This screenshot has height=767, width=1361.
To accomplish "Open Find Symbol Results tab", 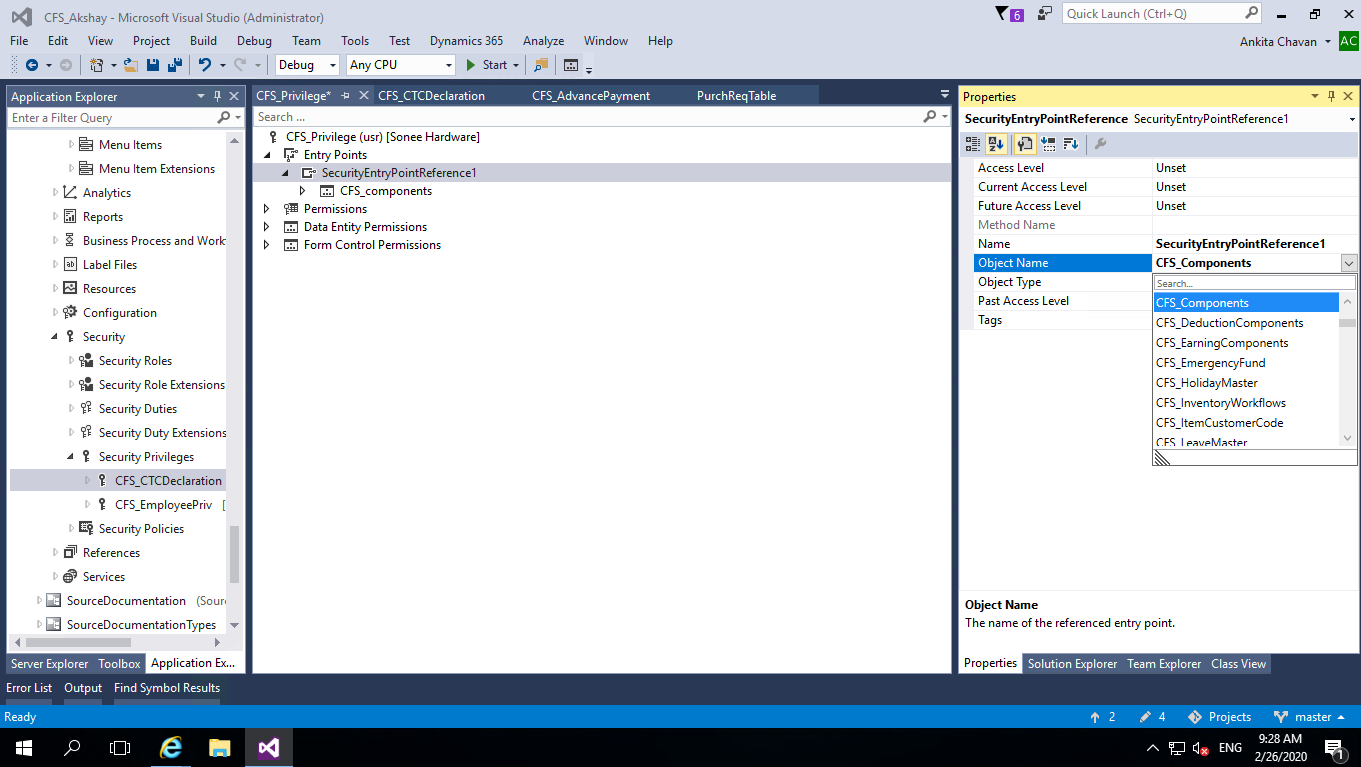I will [x=167, y=688].
